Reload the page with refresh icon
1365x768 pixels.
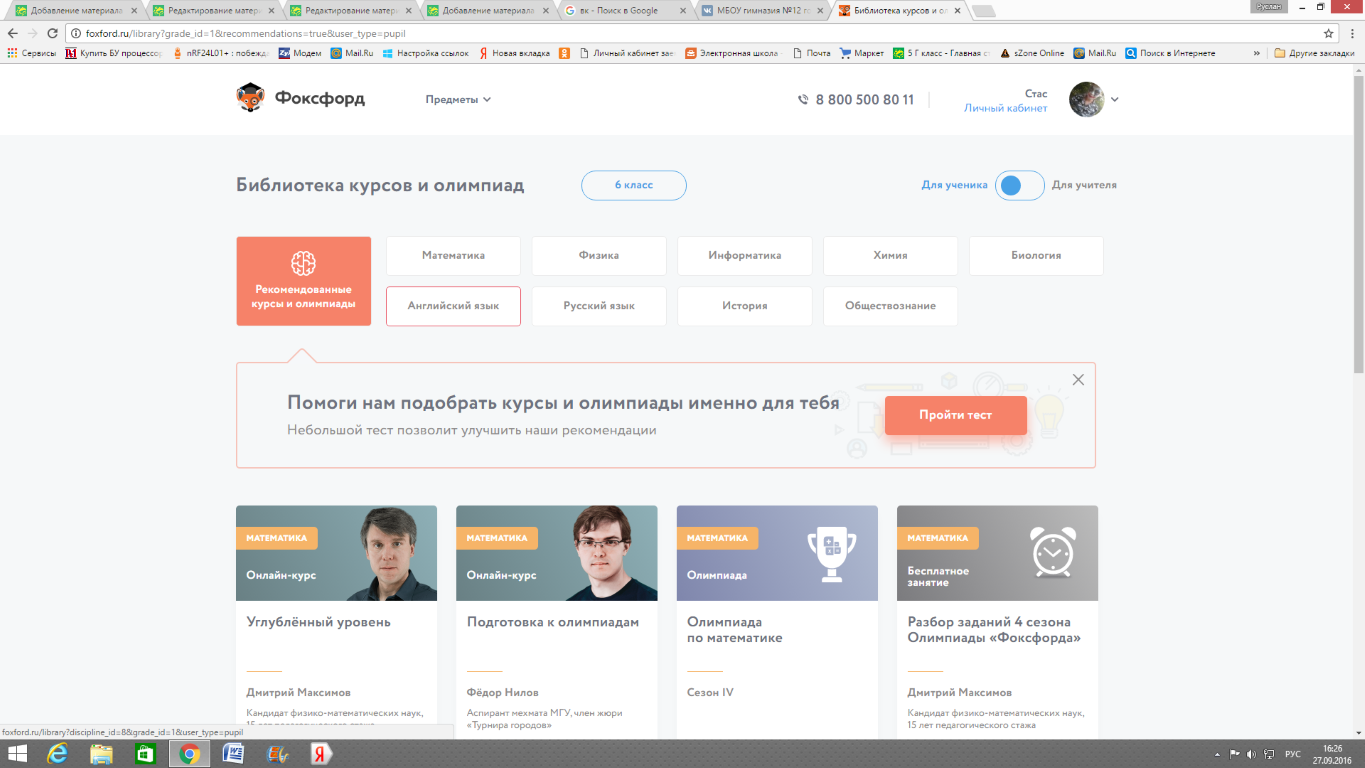pyautogui.click(x=53, y=33)
